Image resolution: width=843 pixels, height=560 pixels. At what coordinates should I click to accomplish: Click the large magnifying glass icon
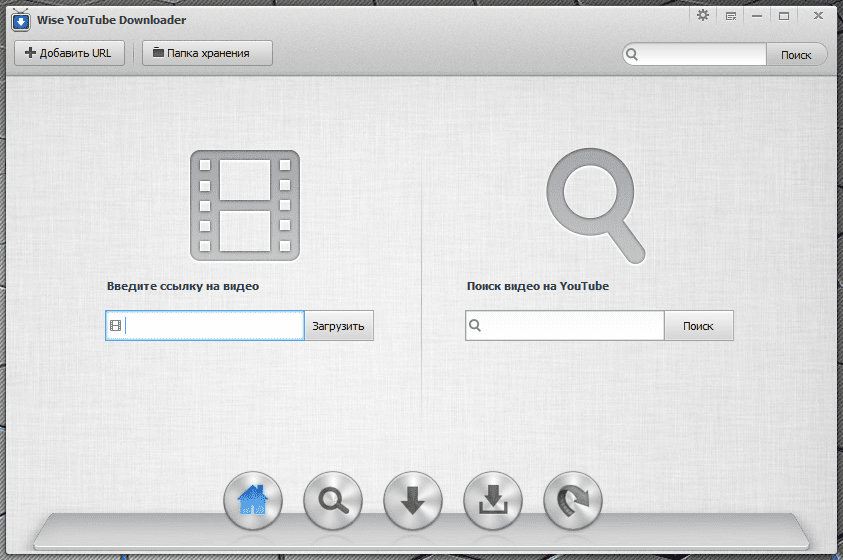(596, 206)
